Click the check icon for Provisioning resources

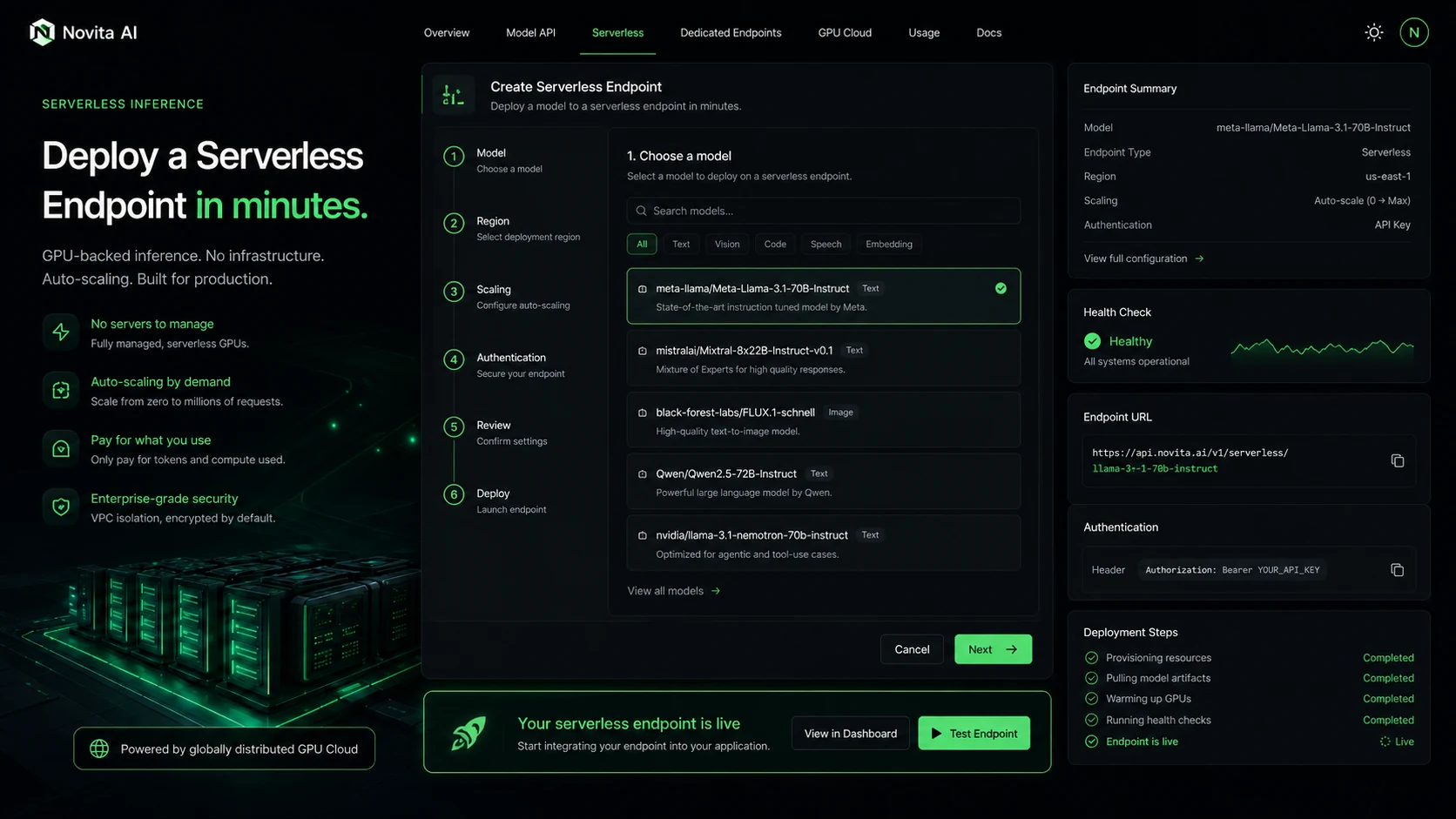coord(1091,658)
